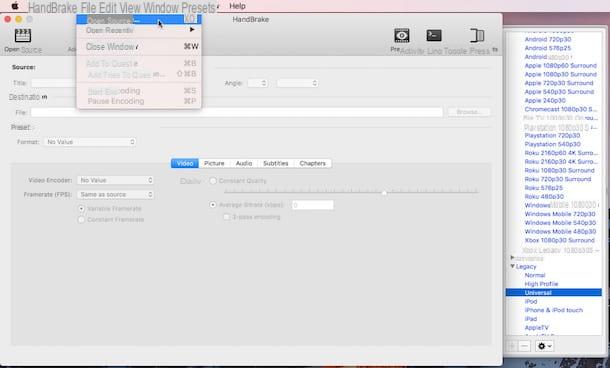Viewport: 610px width, 368px height.
Task: Select Average Bitrate radio button
Action: [213, 205]
